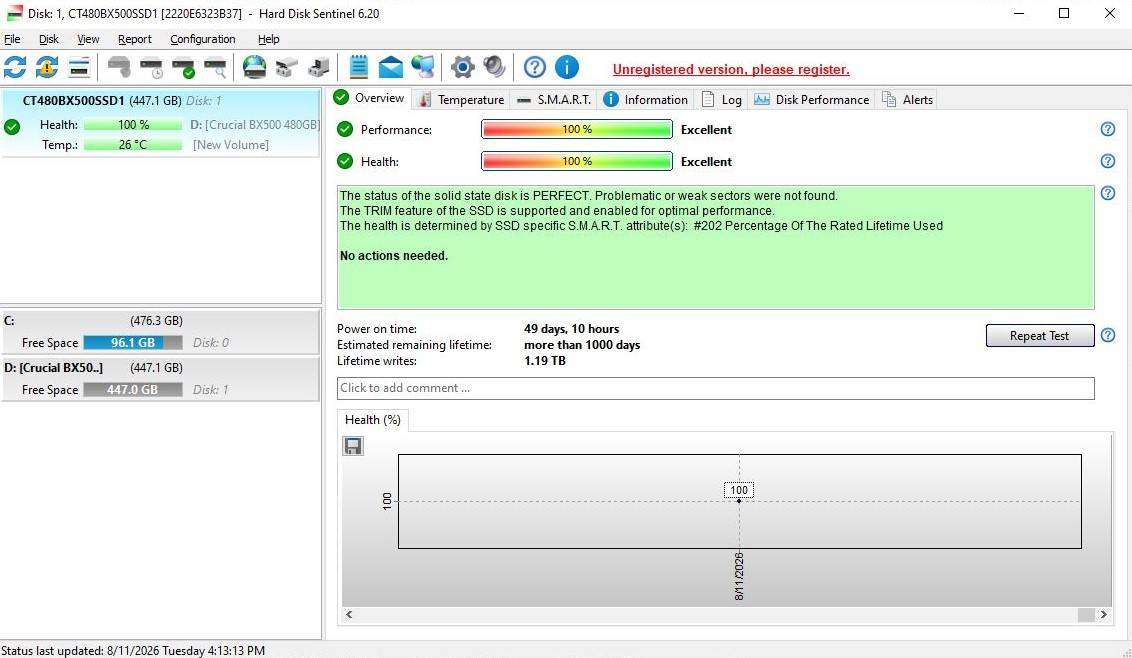Click the D: free space 447.0 GB bar
Image resolution: width=1132 pixels, height=658 pixels.
click(133, 389)
